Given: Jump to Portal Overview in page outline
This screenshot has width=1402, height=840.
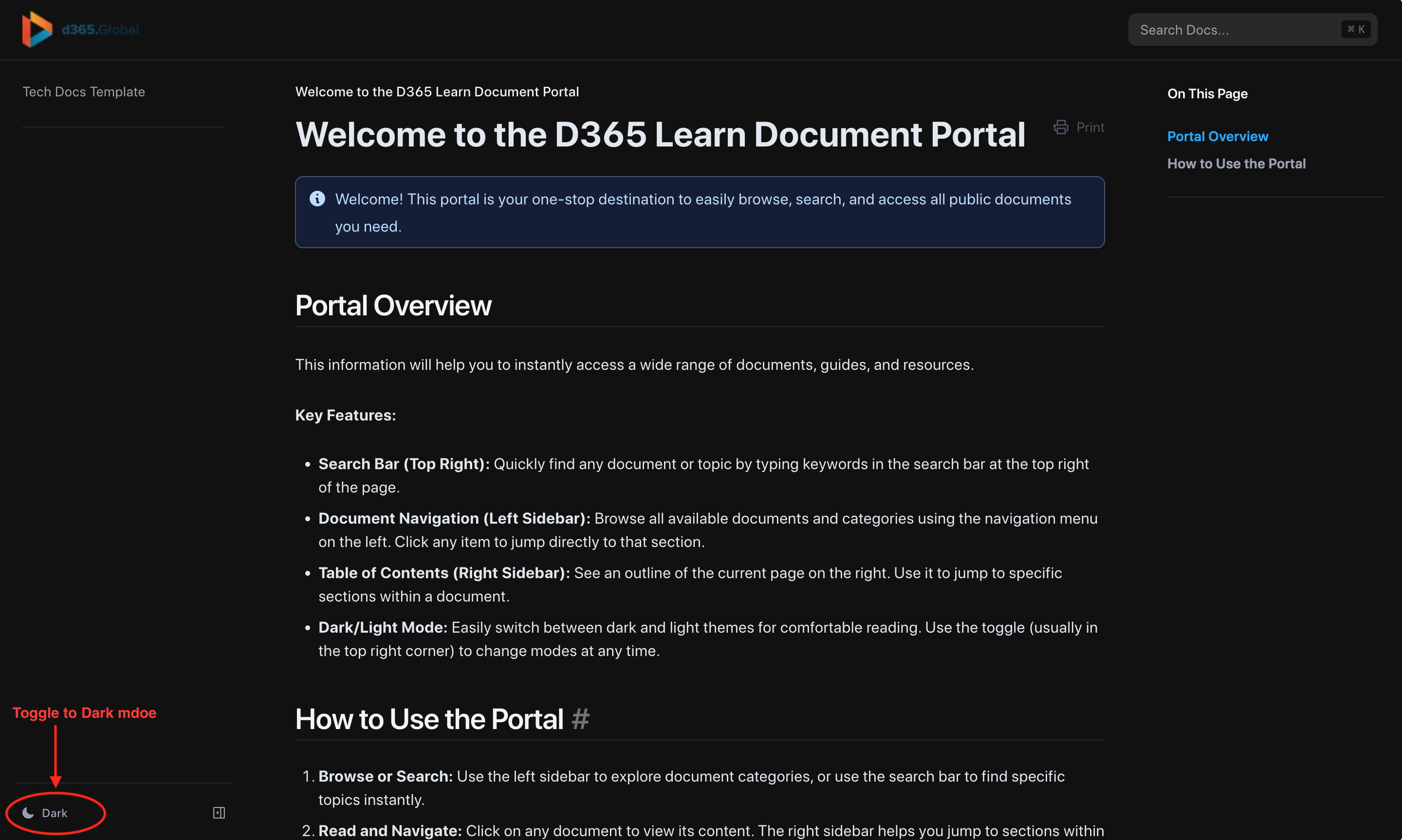Looking at the screenshot, I should click(x=1218, y=136).
